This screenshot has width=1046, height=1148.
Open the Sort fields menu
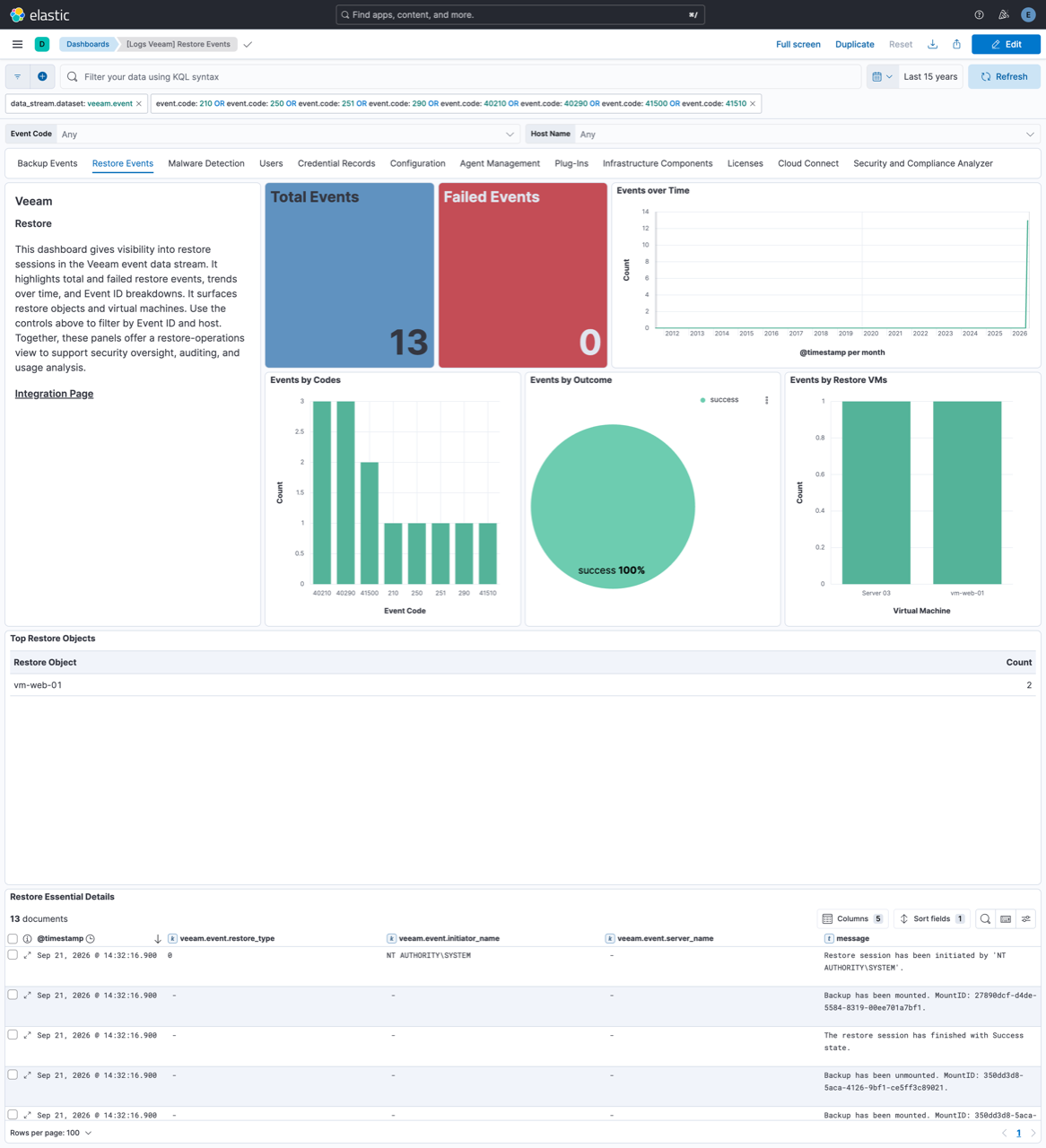[931, 919]
